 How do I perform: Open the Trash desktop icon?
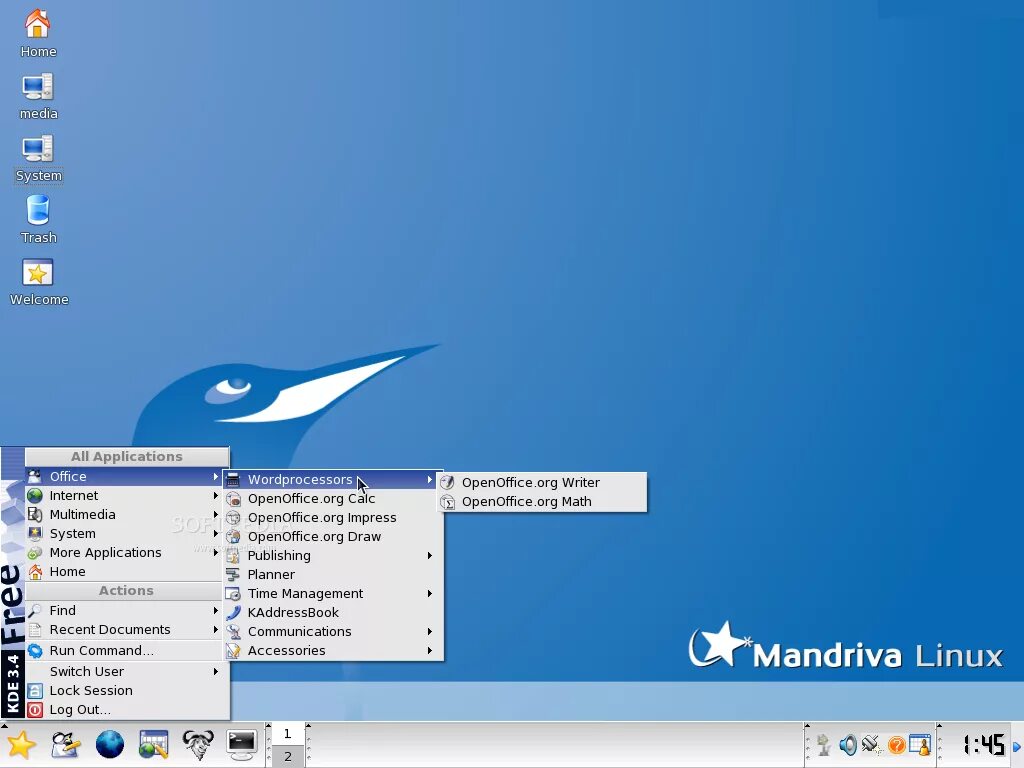(38, 220)
